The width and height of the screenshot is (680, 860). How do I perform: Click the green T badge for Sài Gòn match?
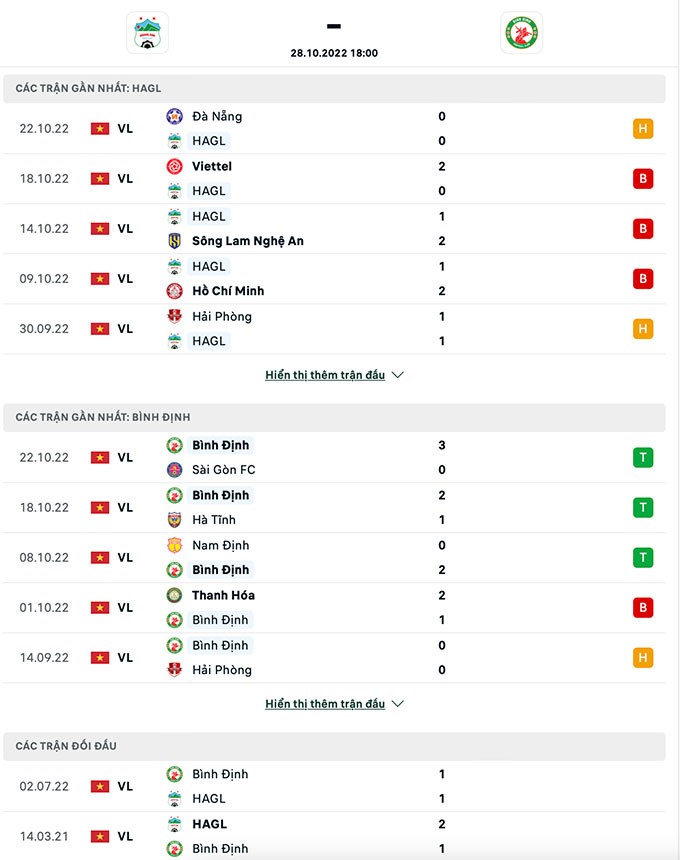click(643, 458)
